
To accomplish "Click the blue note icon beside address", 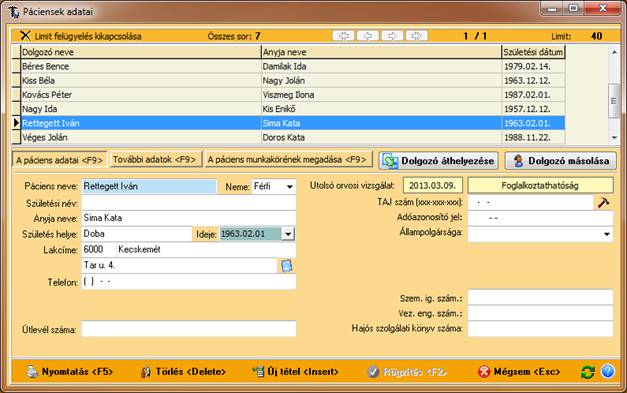I will (x=286, y=265).
